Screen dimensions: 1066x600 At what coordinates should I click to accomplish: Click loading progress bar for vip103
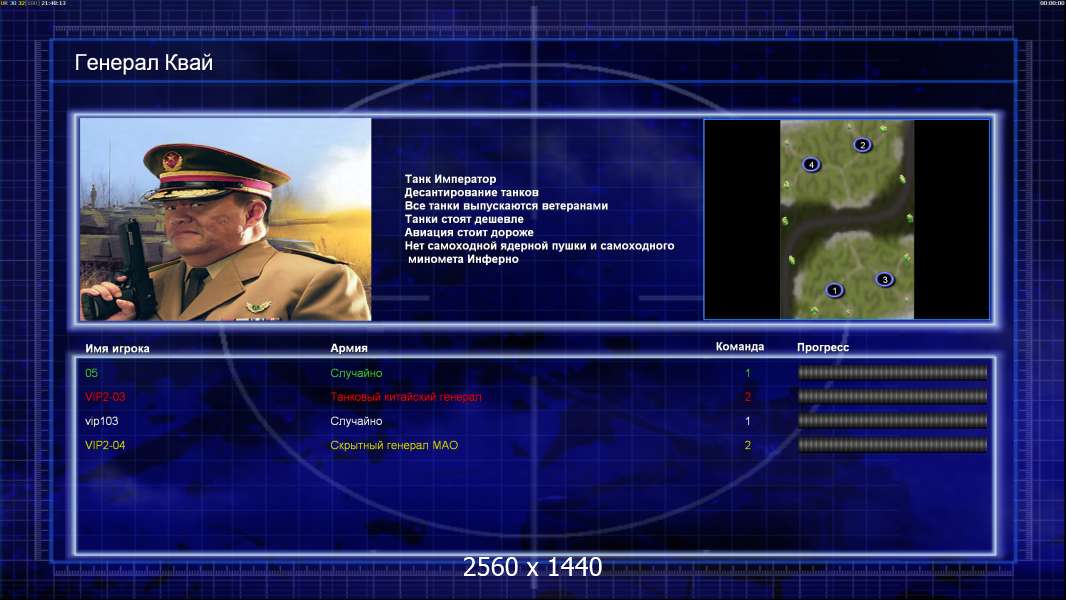(x=892, y=421)
